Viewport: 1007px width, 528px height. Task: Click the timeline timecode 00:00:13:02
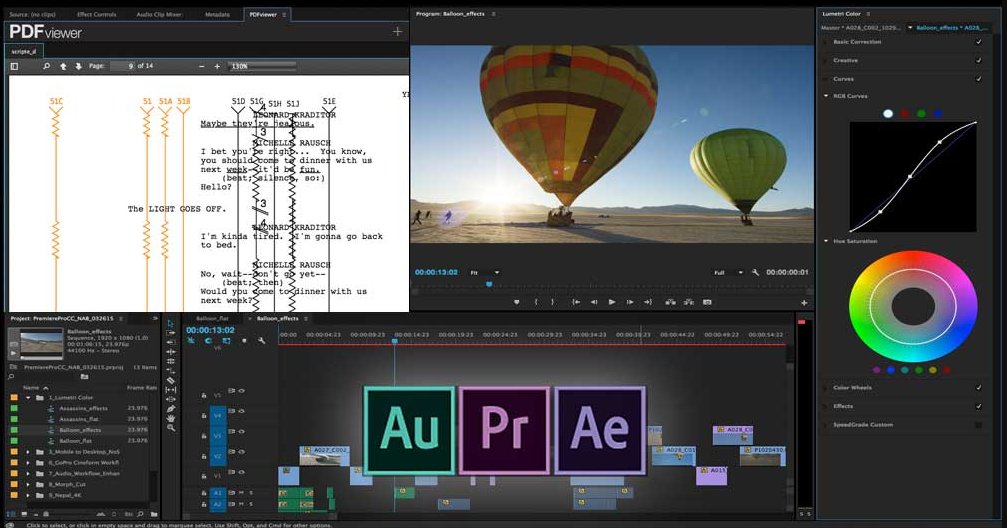tap(211, 330)
